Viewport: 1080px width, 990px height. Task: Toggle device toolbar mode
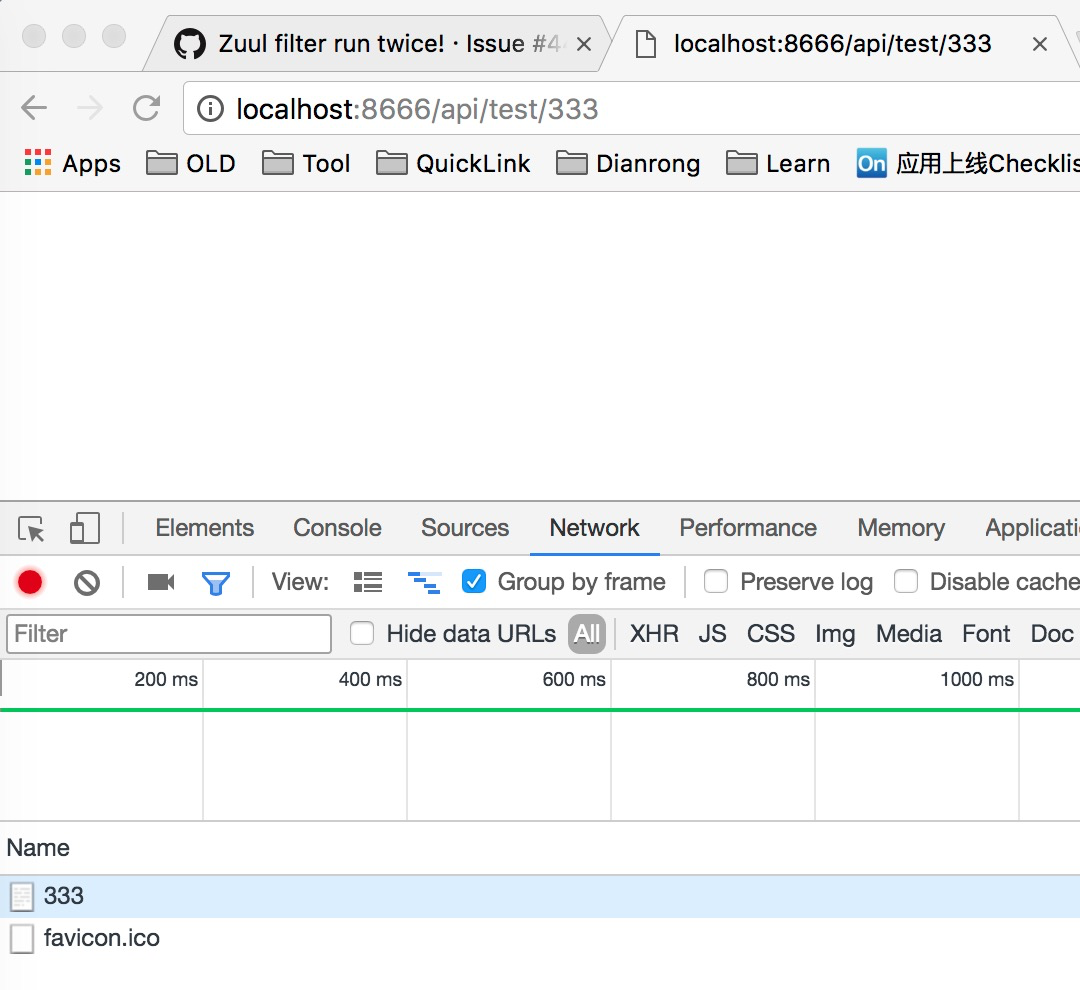(85, 528)
